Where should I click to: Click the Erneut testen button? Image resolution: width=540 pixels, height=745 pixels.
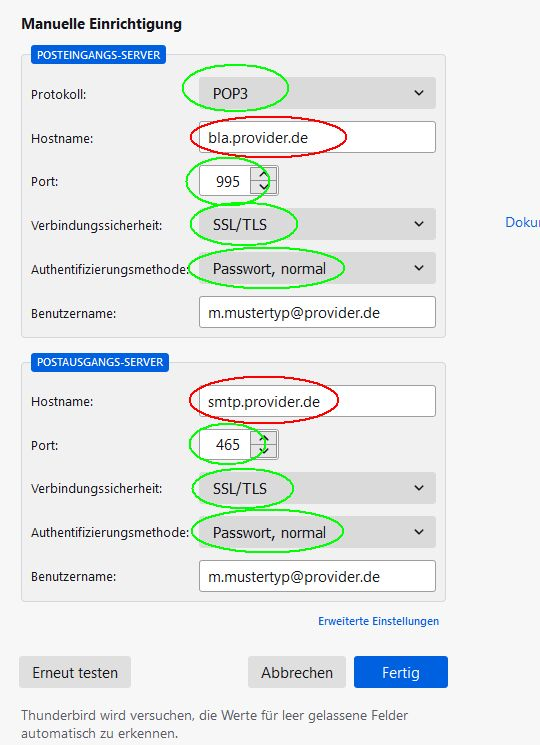(x=75, y=672)
